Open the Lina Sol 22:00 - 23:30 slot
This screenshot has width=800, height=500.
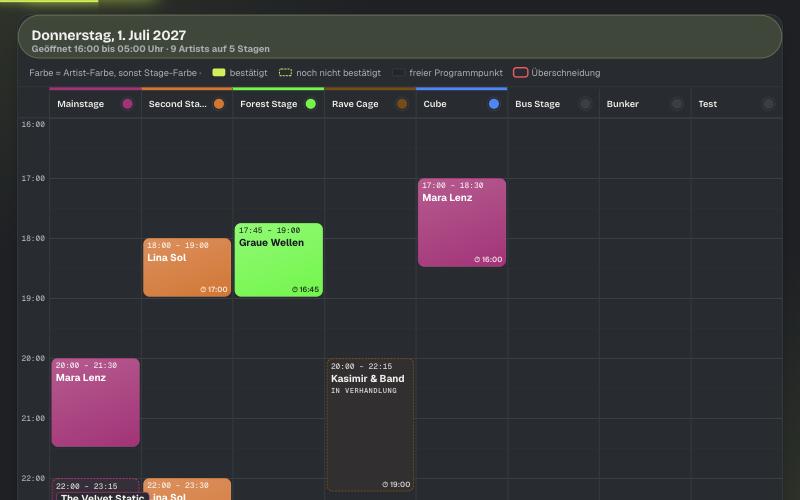point(187,489)
